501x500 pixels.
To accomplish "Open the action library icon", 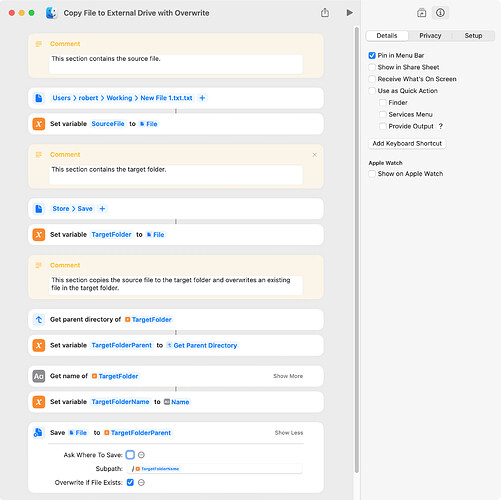I will (421, 13).
